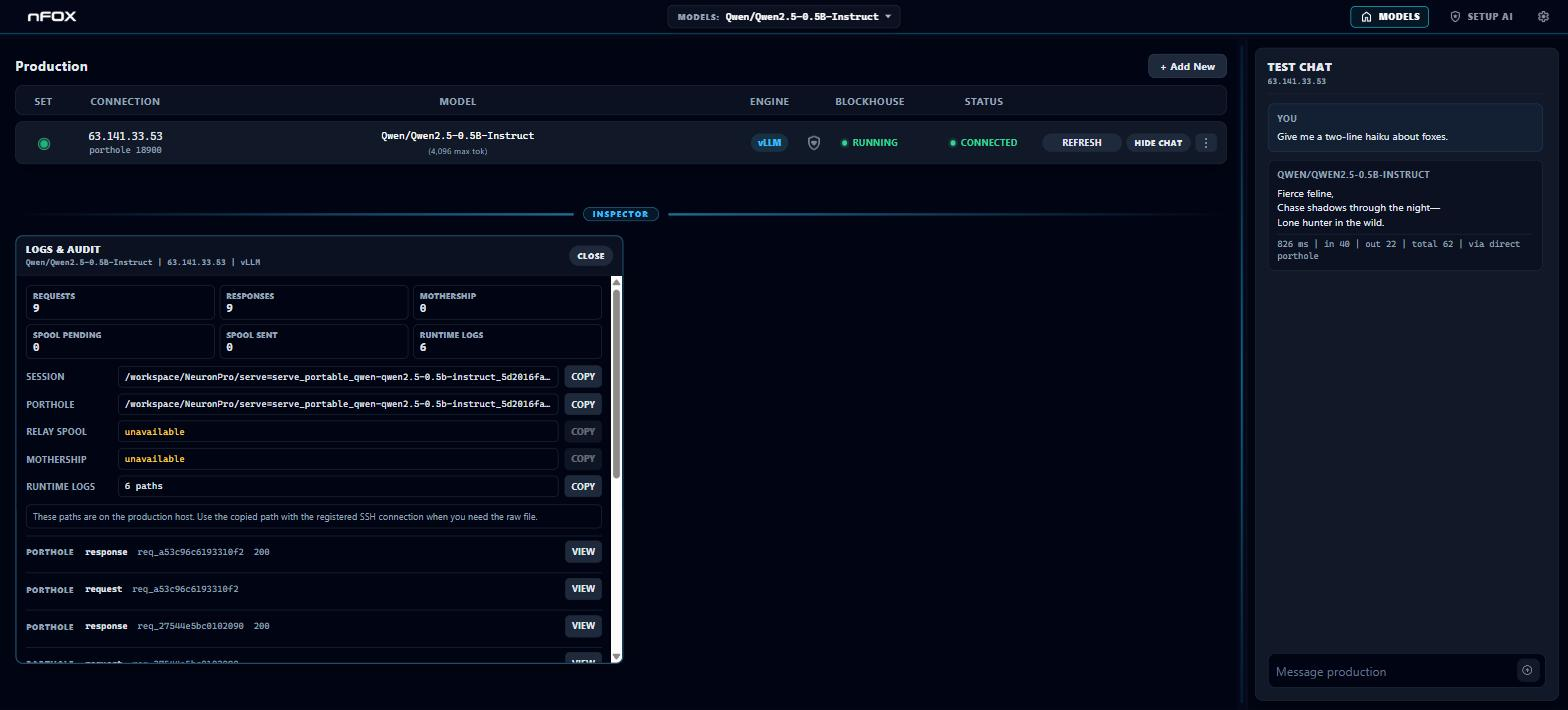Open the Models dropdown selector
This screenshot has width=1568, height=710.
pyautogui.click(x=784, y=17)
